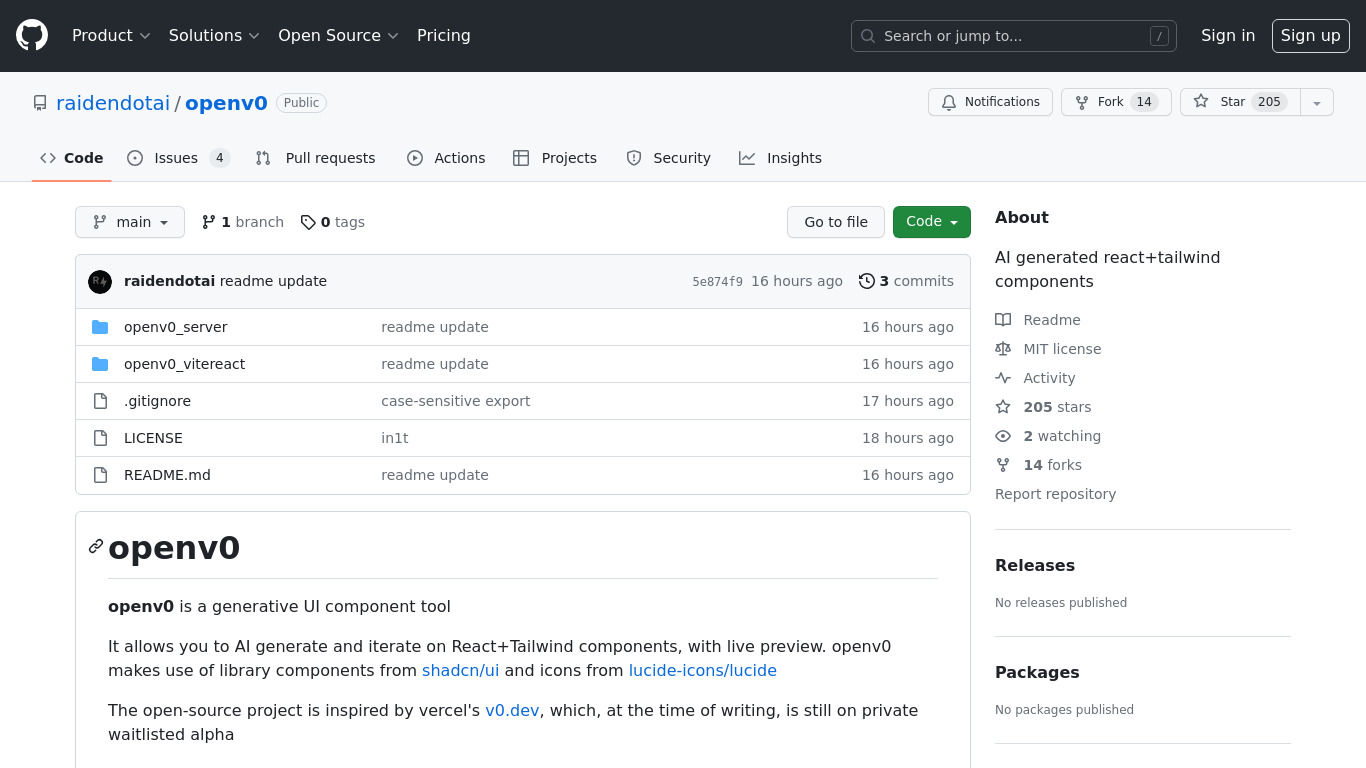Expand the star lists dropdown arrow
The height and width of the screenshot is (768, 1366).
click(x=1317, y=102)
